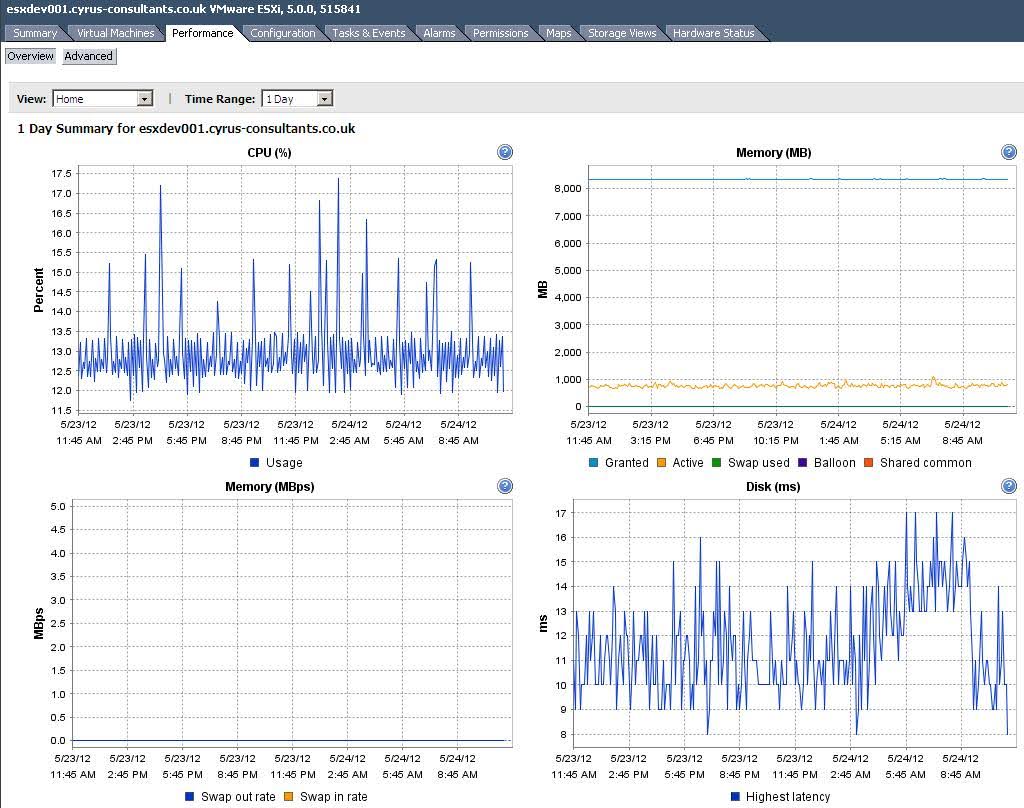1024x808 pixels.
Task: Click the Swap out rate legend swatch
Action: coord(189,796)
